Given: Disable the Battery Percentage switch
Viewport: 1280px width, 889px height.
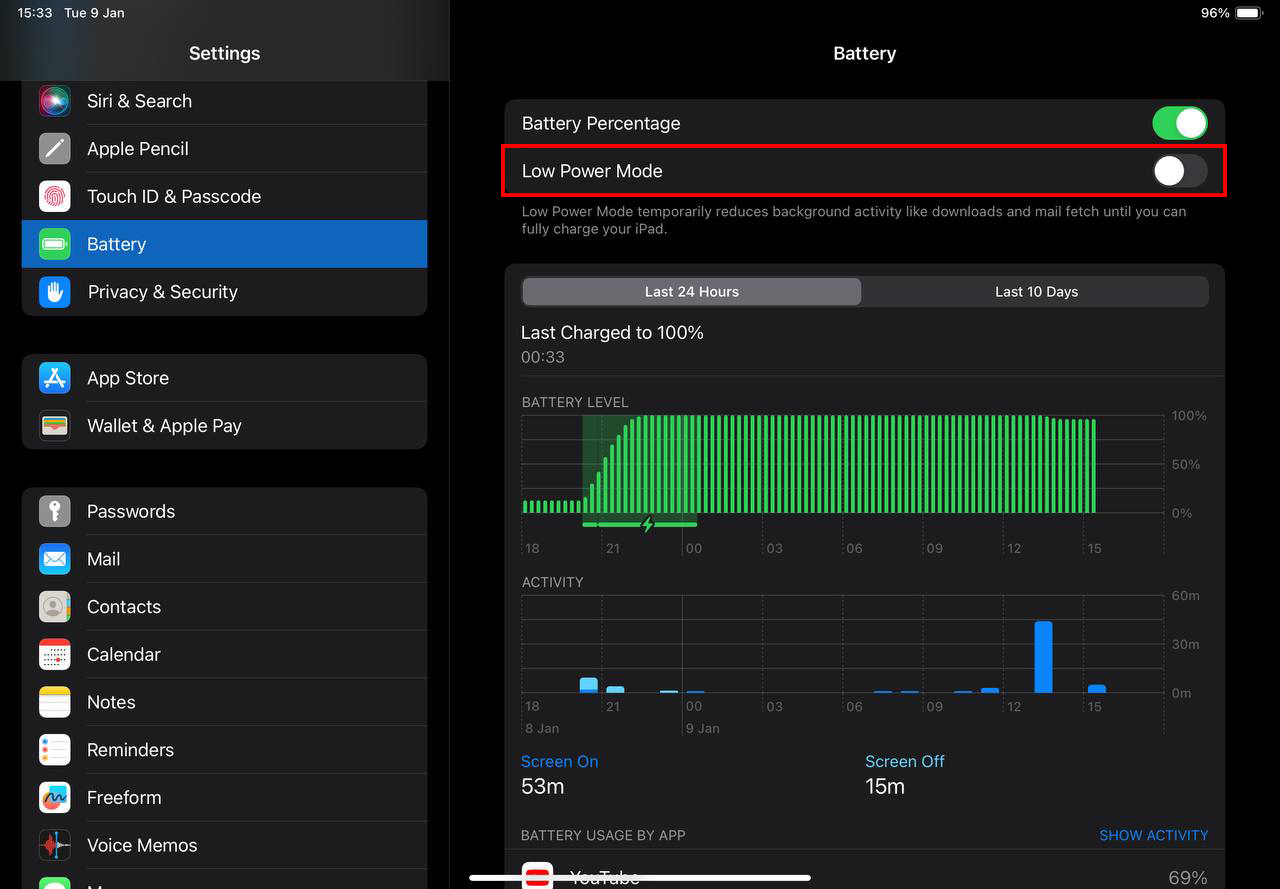Looking at the screenshot, I should point(1179,124).
